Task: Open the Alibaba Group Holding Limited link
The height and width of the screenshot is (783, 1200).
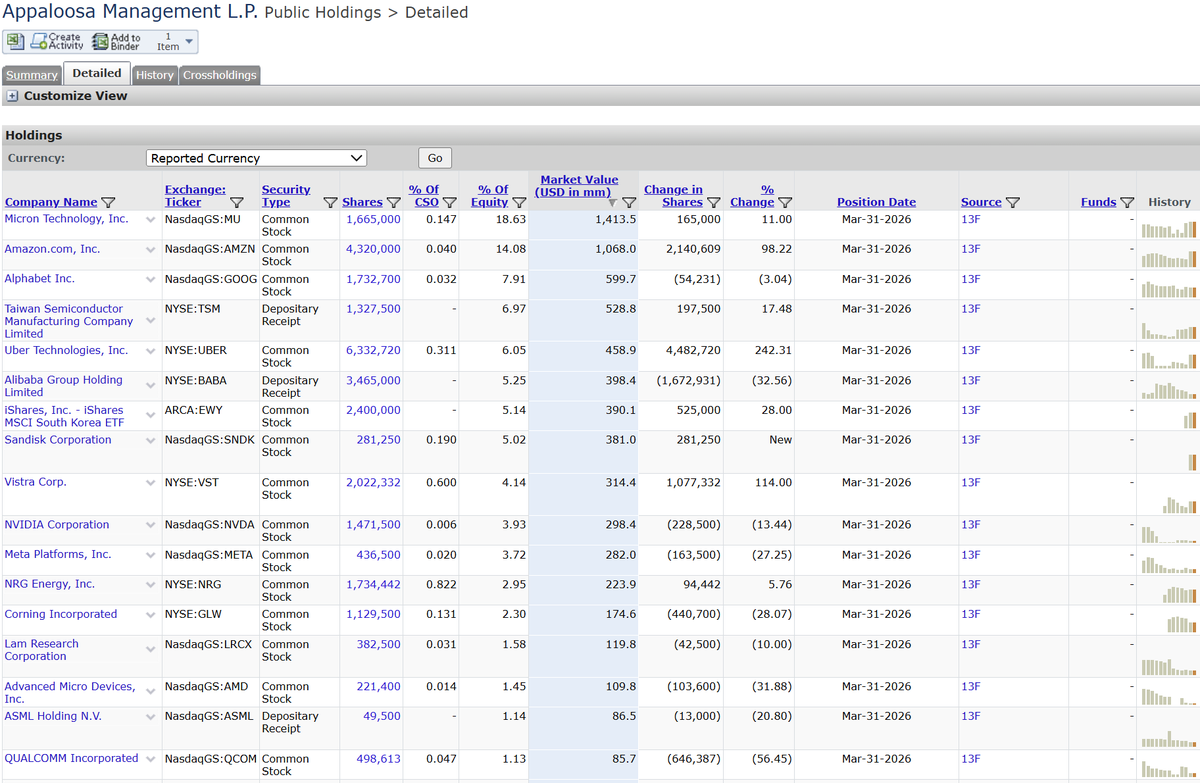Action: [64, 386]
